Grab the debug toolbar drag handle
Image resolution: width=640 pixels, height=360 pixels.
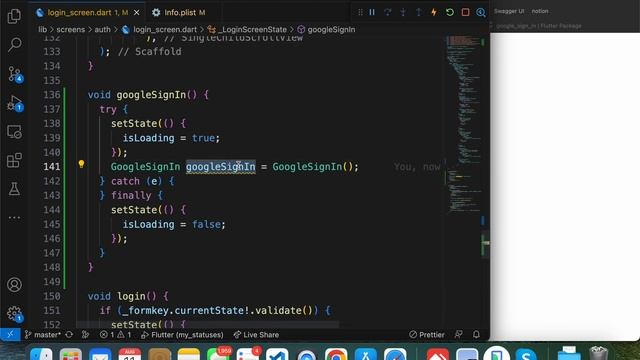pyautogui.click(x=360, y=12)
